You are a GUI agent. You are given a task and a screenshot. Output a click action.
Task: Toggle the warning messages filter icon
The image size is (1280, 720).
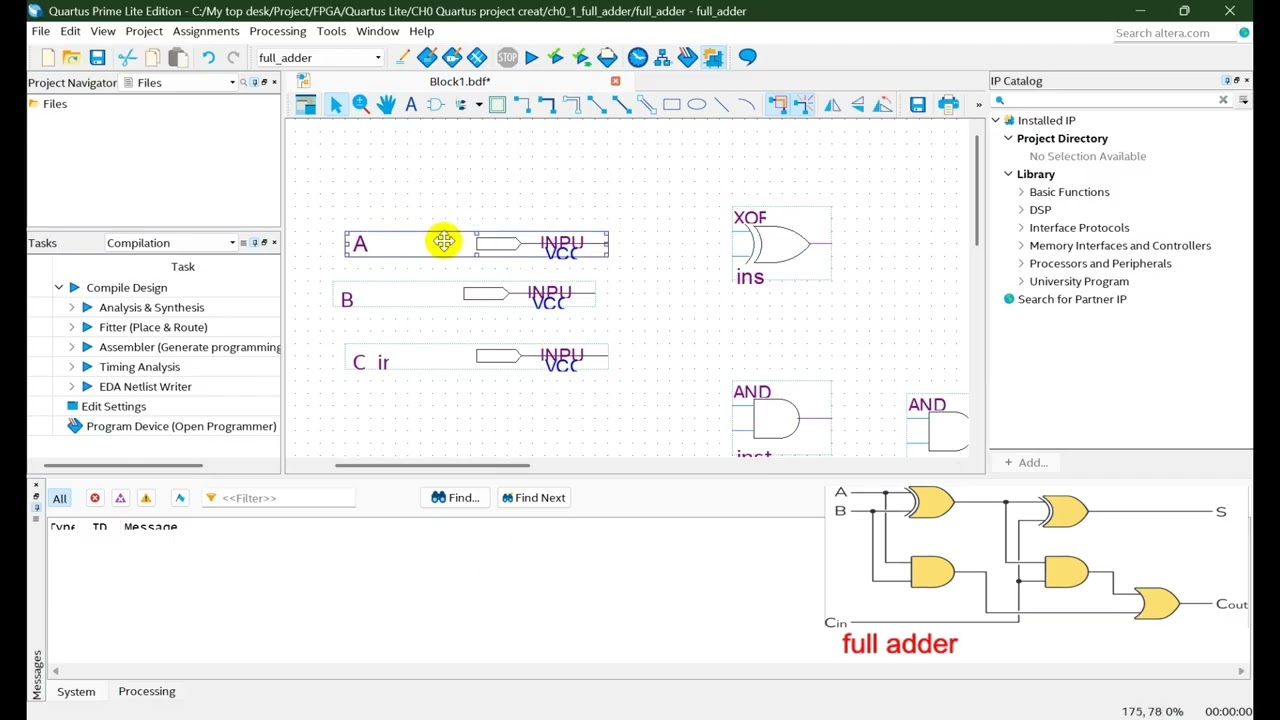pyautogui.click(x=146, y=498)
